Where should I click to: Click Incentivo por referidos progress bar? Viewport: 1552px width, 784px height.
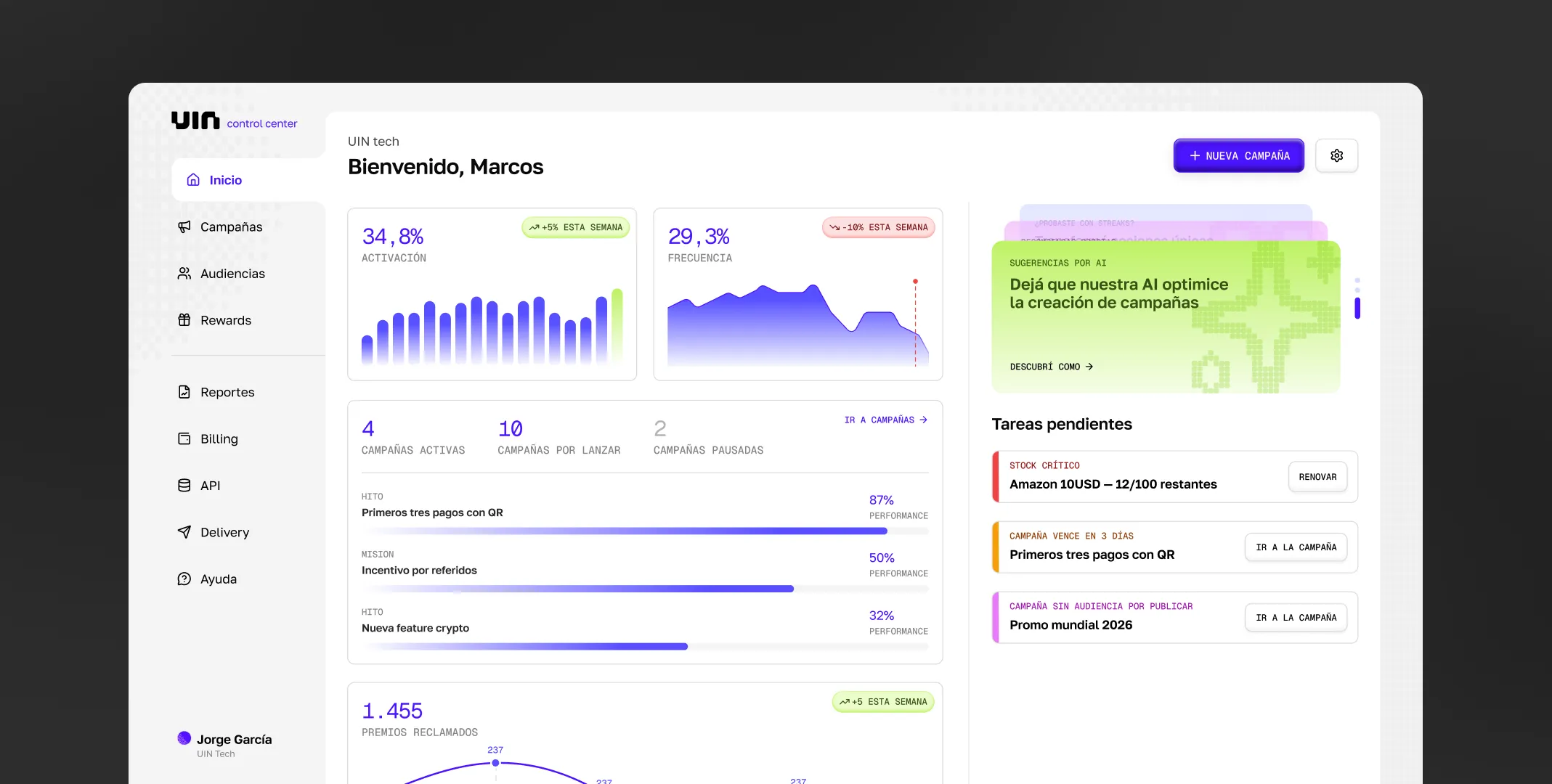click(x=645, y=589)
